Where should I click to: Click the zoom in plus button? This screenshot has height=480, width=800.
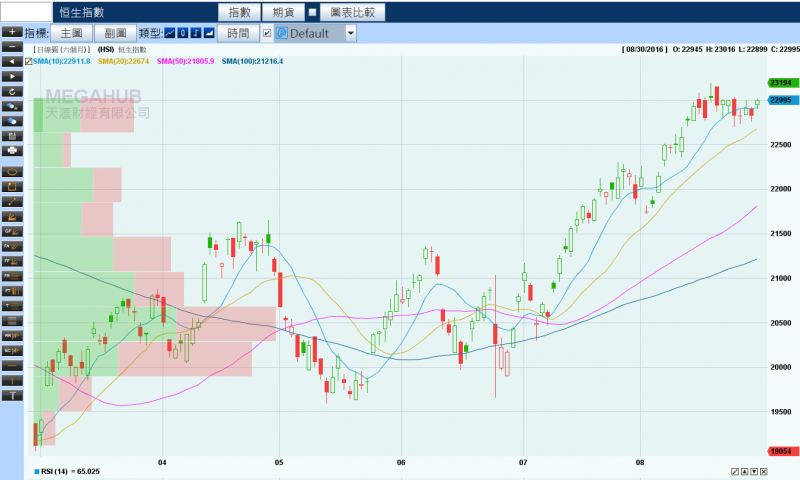point(11,32)
